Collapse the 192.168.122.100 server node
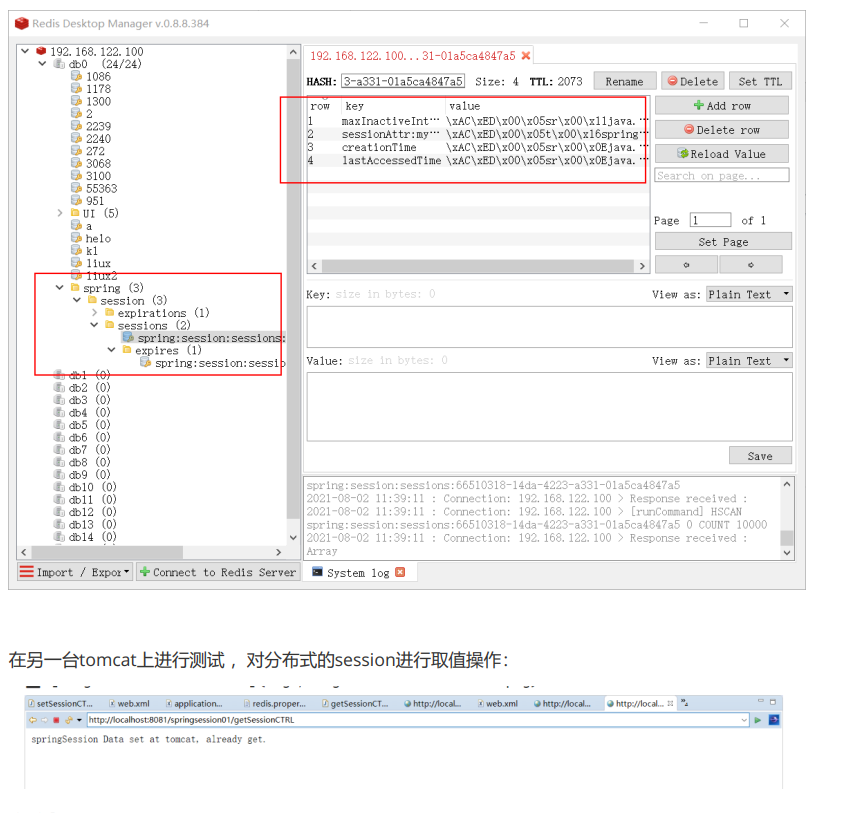This screenshot has width=844, height=813. click(25, 51)
